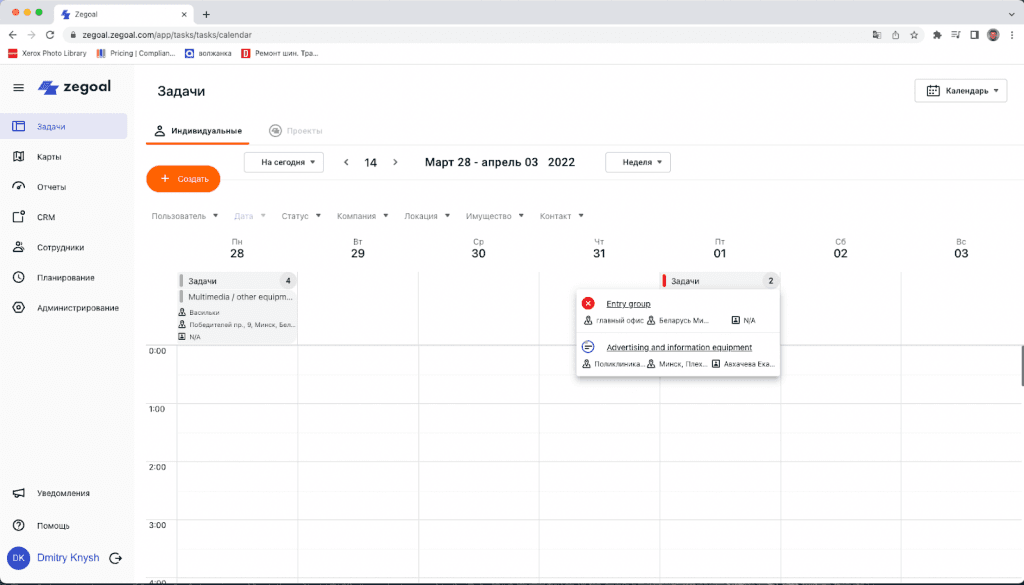Screen dimensions: 1024x585
Task: Click the hamburger menu icon beside logo
Action: (18, 88)
